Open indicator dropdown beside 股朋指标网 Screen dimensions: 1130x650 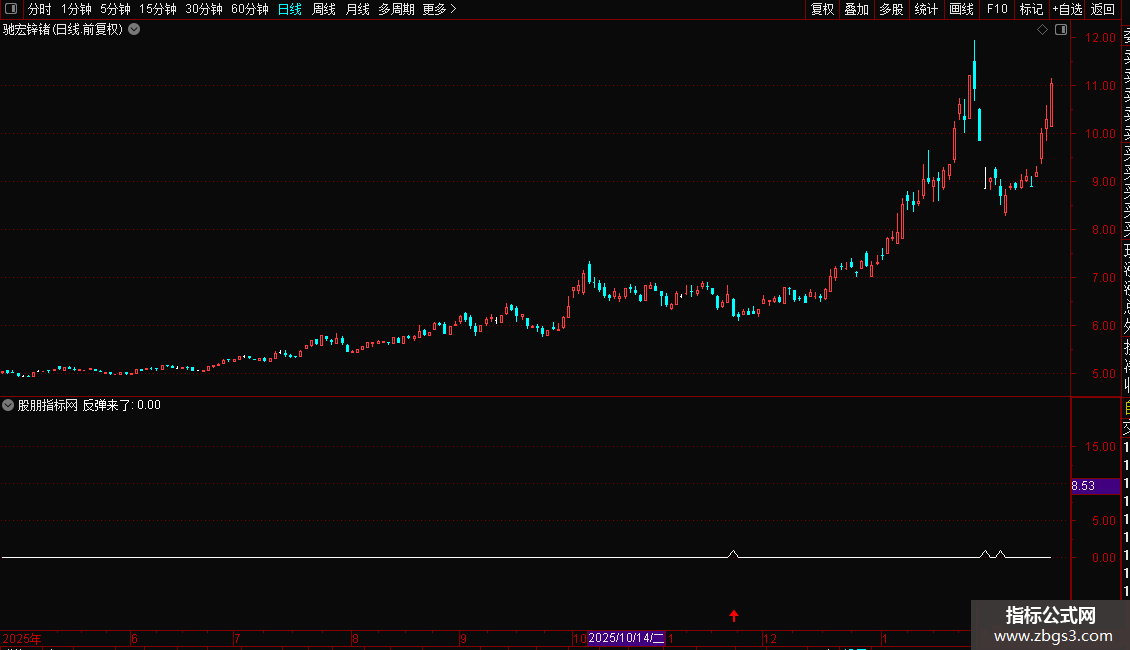tap(8, 405)
